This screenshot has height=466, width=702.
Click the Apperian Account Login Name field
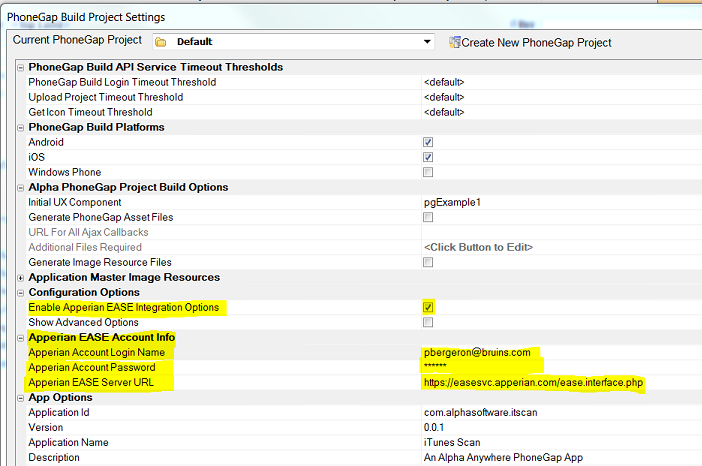561,352
